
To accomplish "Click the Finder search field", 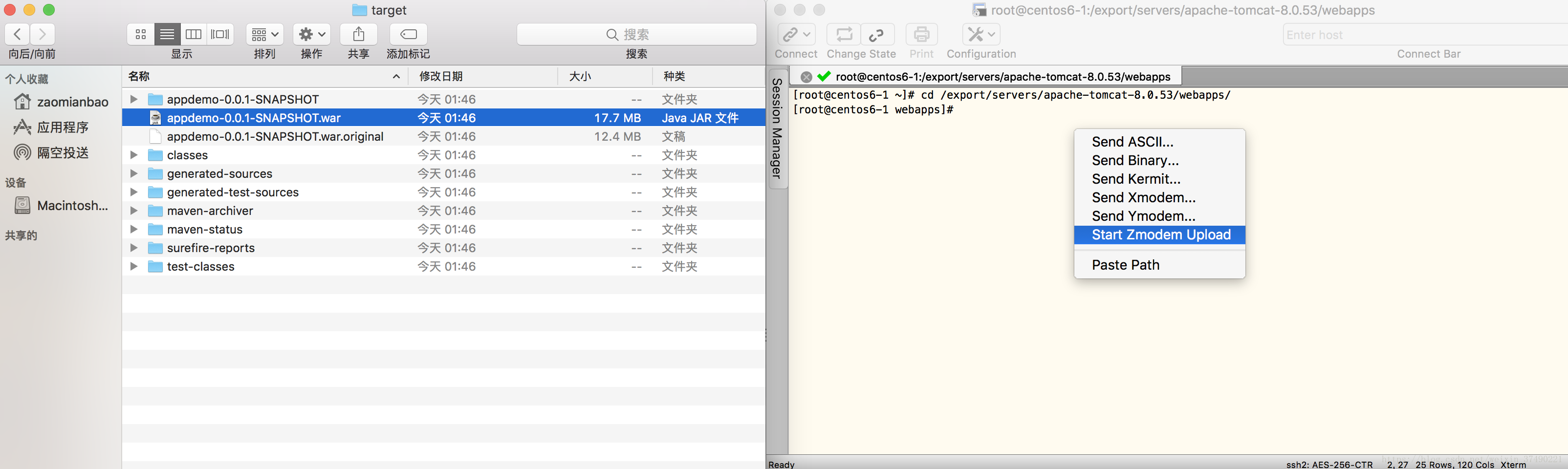I will click(637, 34).
